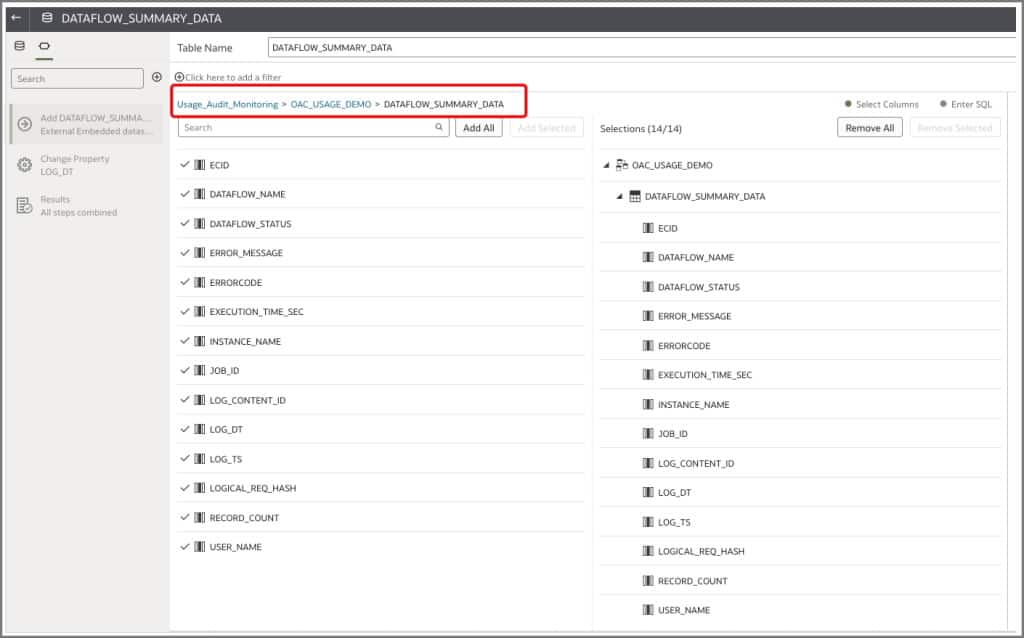Click the add step plus icon beside Search
This screenshot has height=638, width=1024.
(157, 78)
